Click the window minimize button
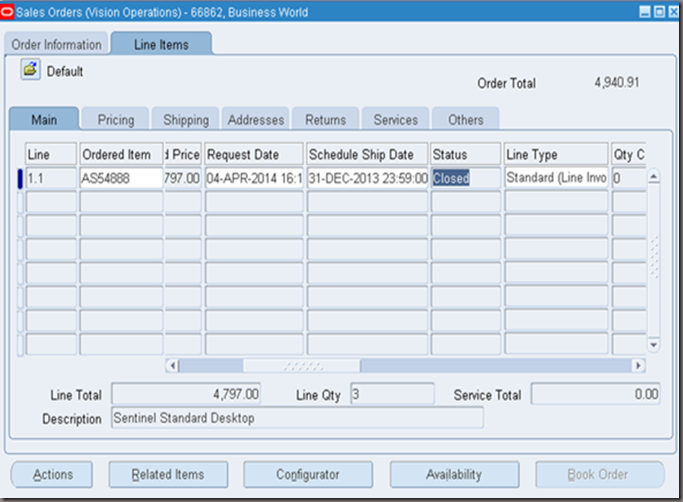Screen dimensions: 683x502 tap(645, 12)
